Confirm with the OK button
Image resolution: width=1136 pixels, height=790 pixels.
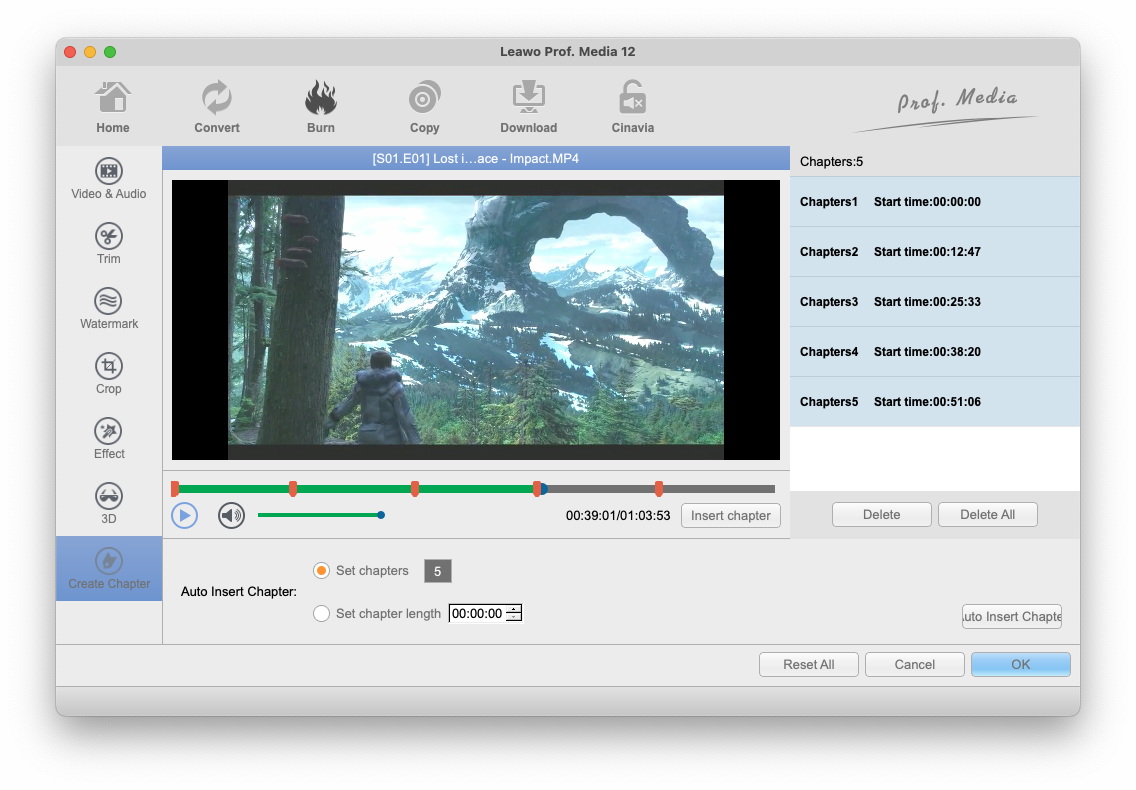pyautogui.click(x=1021, y=665)
